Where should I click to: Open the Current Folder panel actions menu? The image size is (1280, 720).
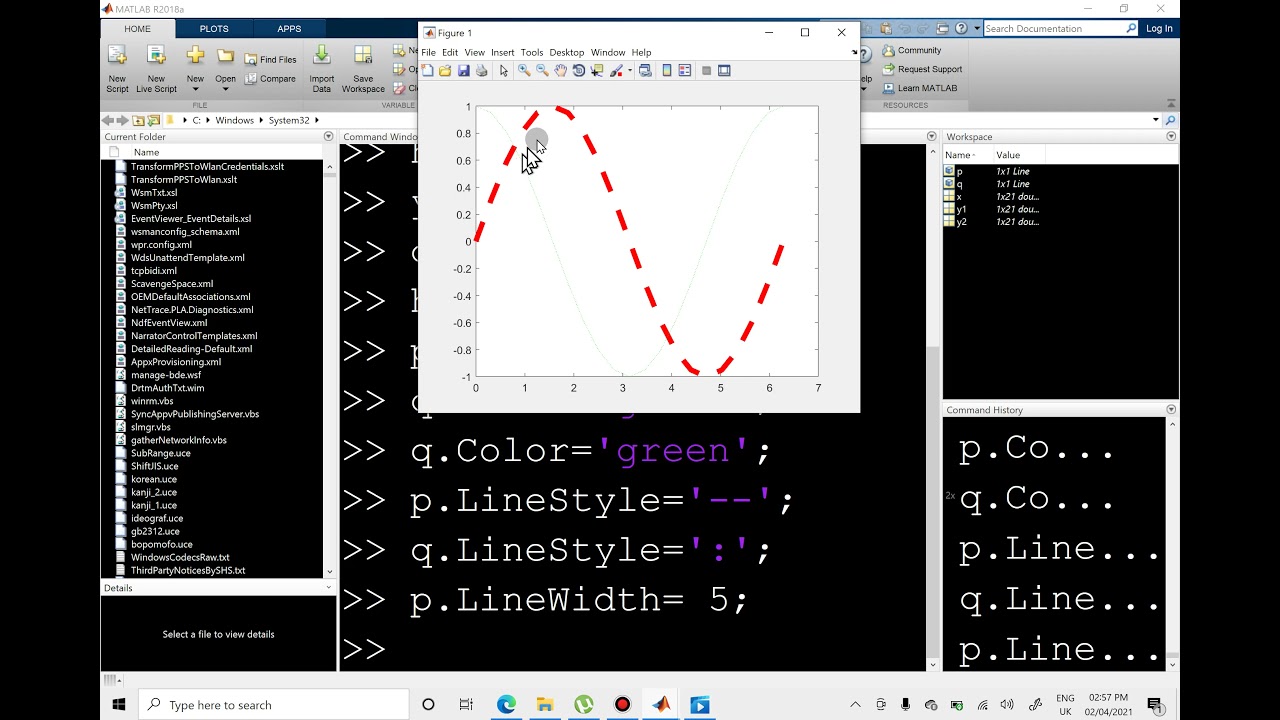[328, 137]
